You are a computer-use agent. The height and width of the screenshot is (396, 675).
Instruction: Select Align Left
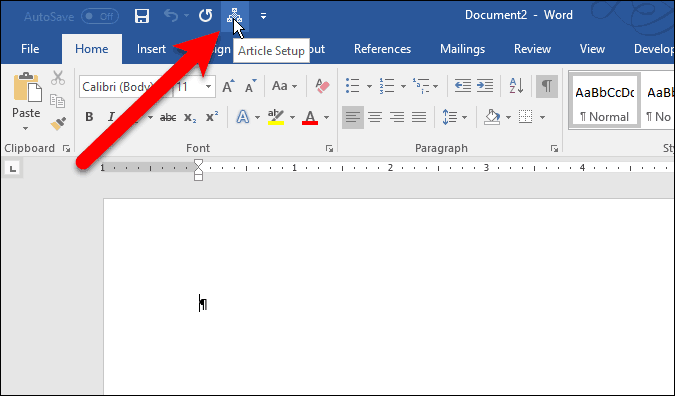[353, 117]
